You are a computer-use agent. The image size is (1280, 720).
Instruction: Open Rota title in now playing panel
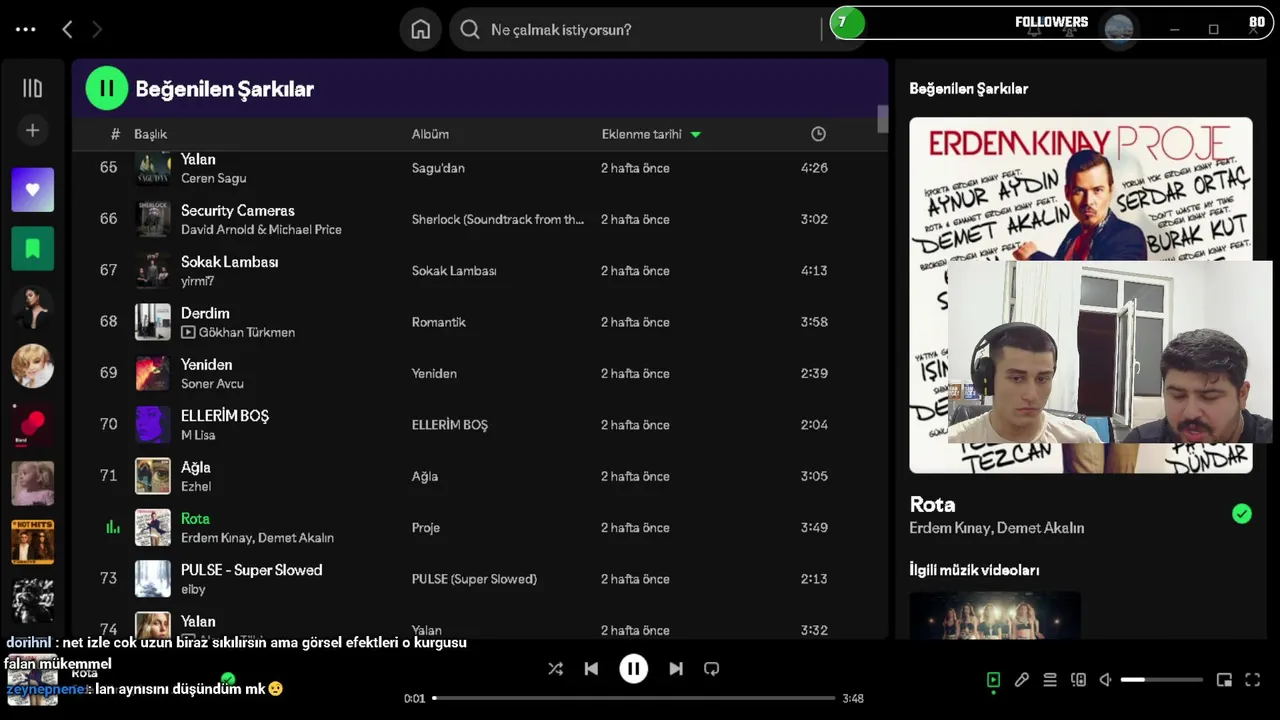click(x=932, y=504)
